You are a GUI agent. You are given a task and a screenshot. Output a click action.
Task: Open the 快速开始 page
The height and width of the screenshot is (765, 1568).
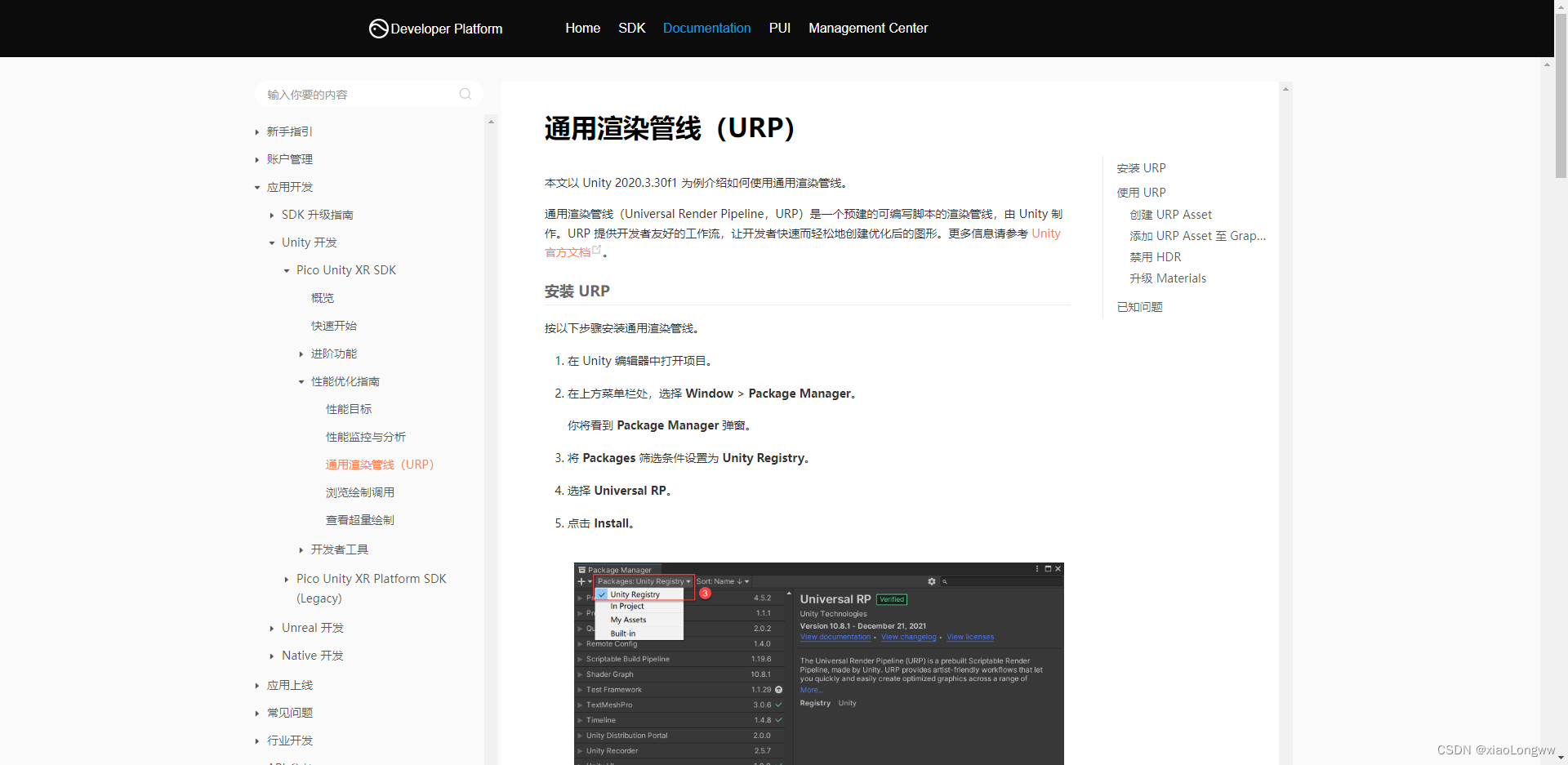[334, 326]
